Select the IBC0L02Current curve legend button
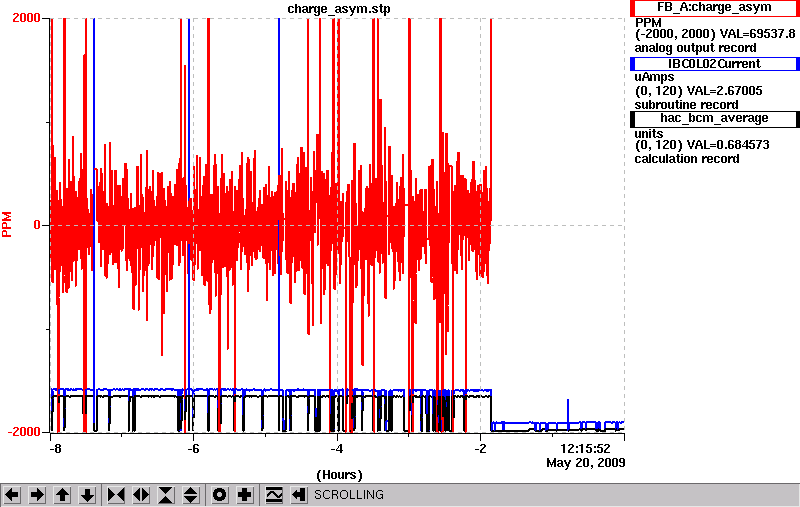 [x=714, y=64]
